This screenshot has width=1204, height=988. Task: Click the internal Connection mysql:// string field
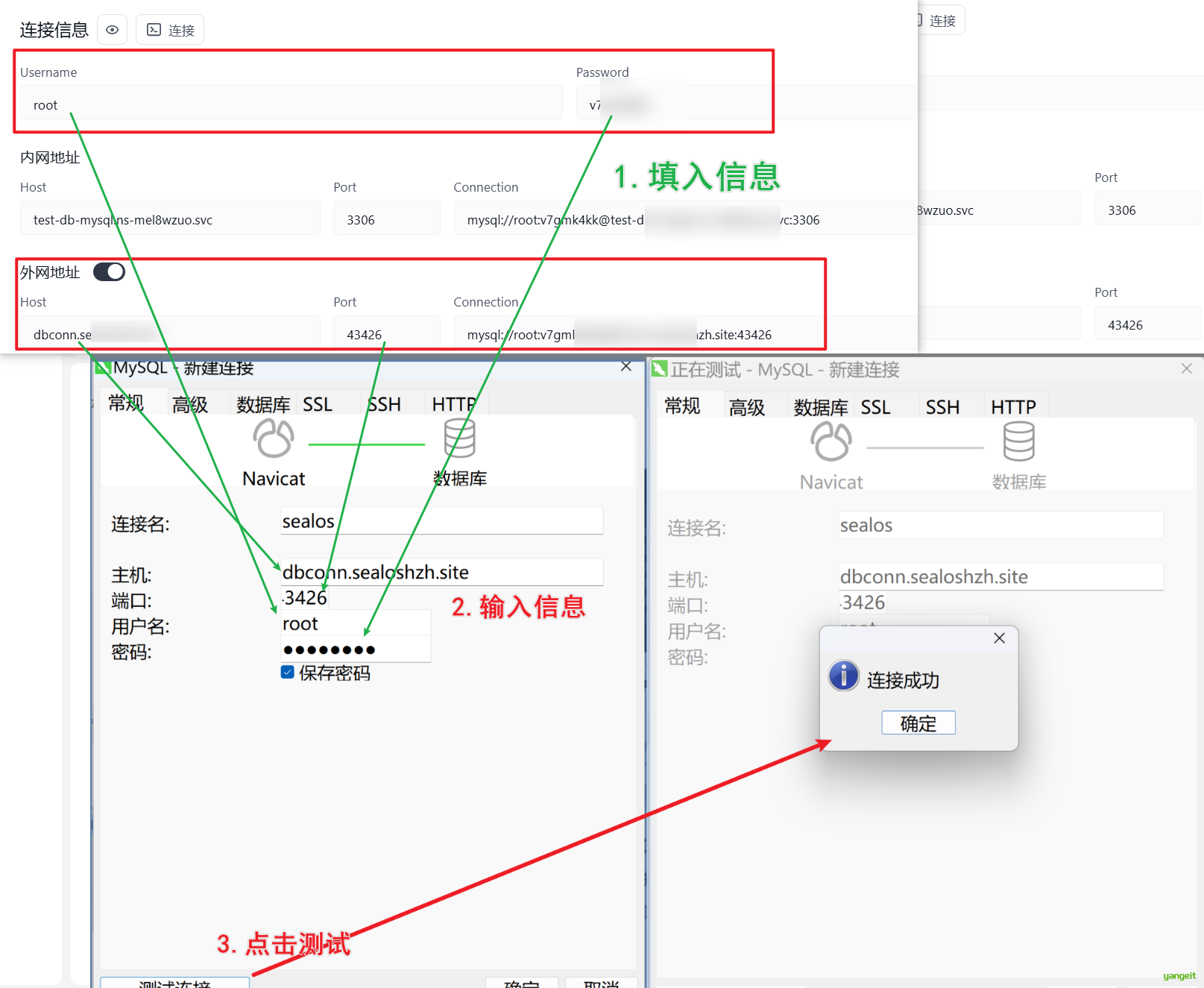click(684, 219)
